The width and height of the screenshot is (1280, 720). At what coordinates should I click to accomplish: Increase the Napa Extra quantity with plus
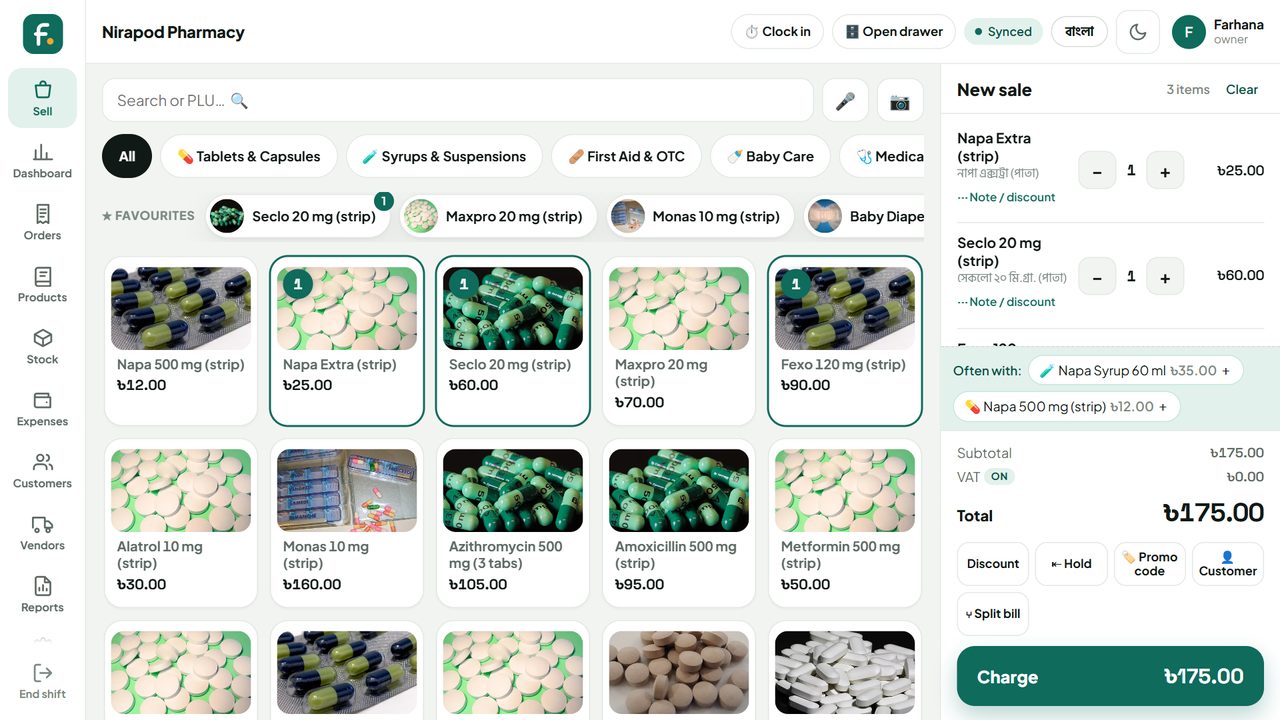tap(1165, 171)
